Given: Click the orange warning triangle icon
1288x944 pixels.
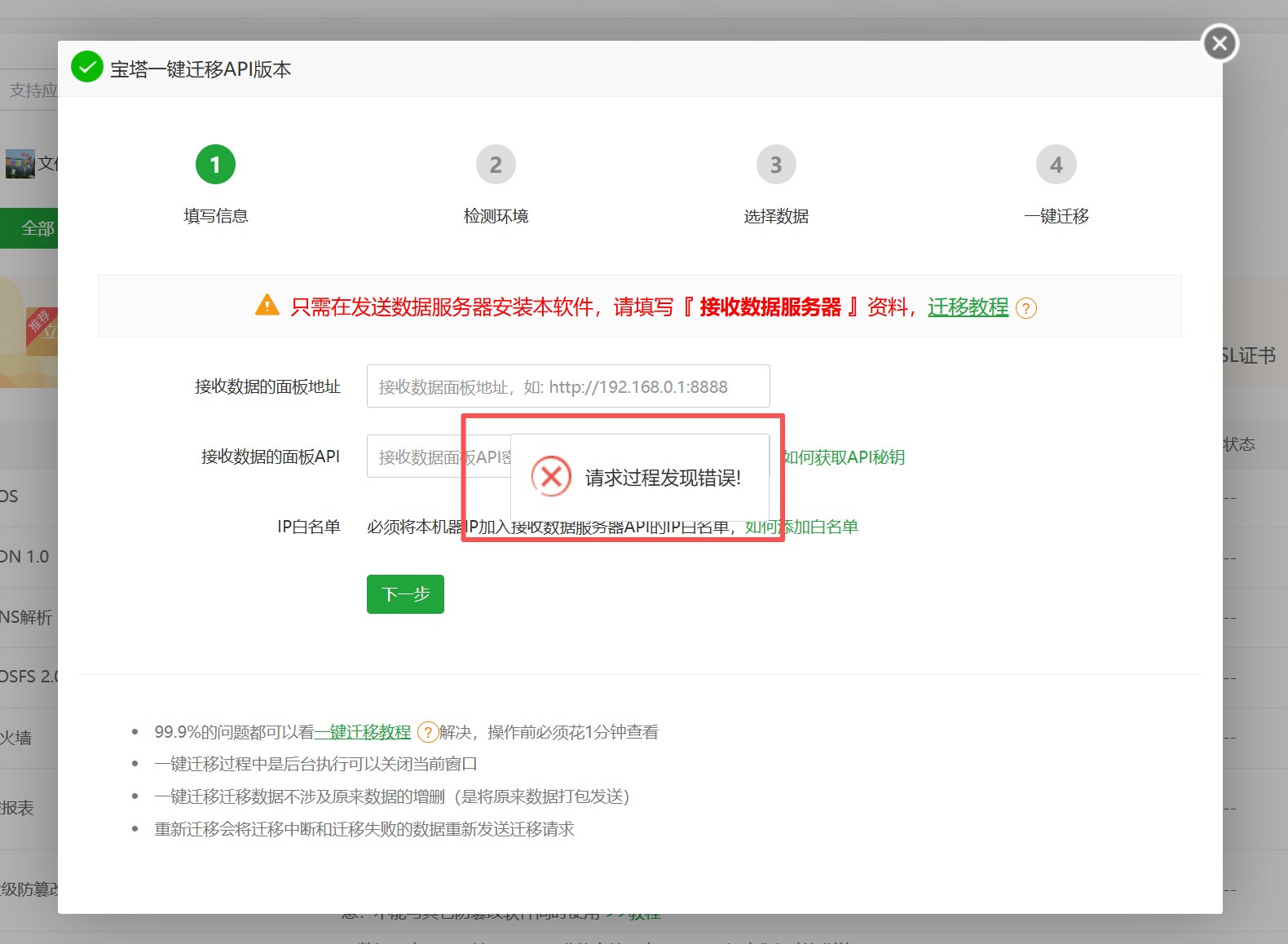Looking at the screenshot, I should coord(267,305).
